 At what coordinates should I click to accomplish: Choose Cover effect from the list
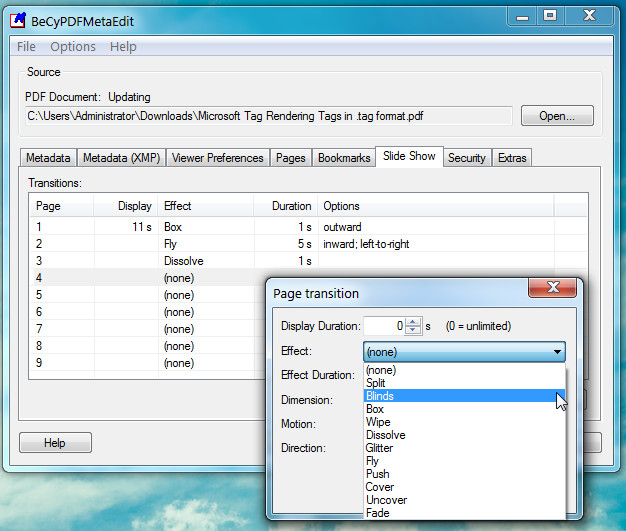464,487
